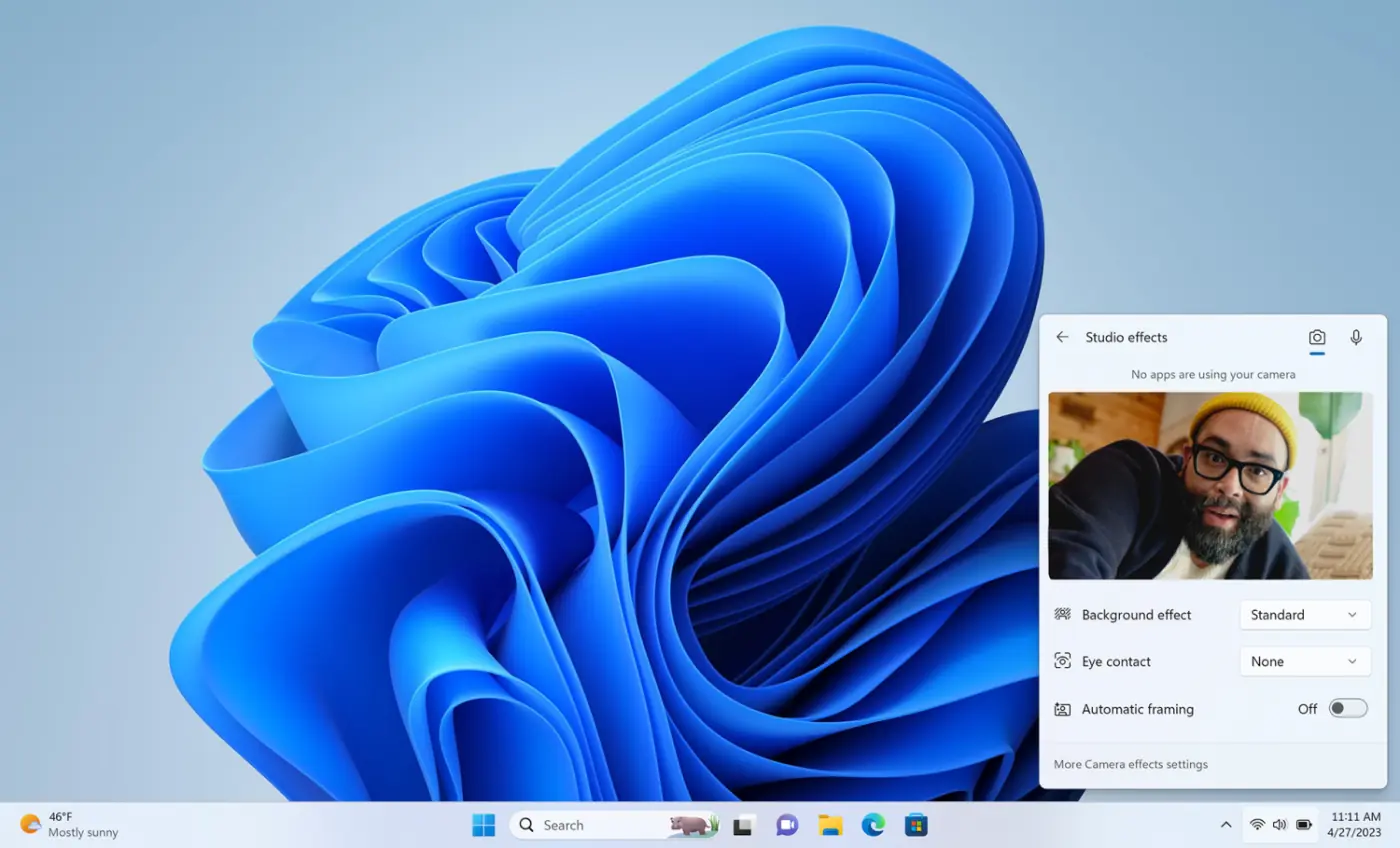Open the Background effect dropdown
This screenshot has width=1400, height=848.
(1304, 615)
